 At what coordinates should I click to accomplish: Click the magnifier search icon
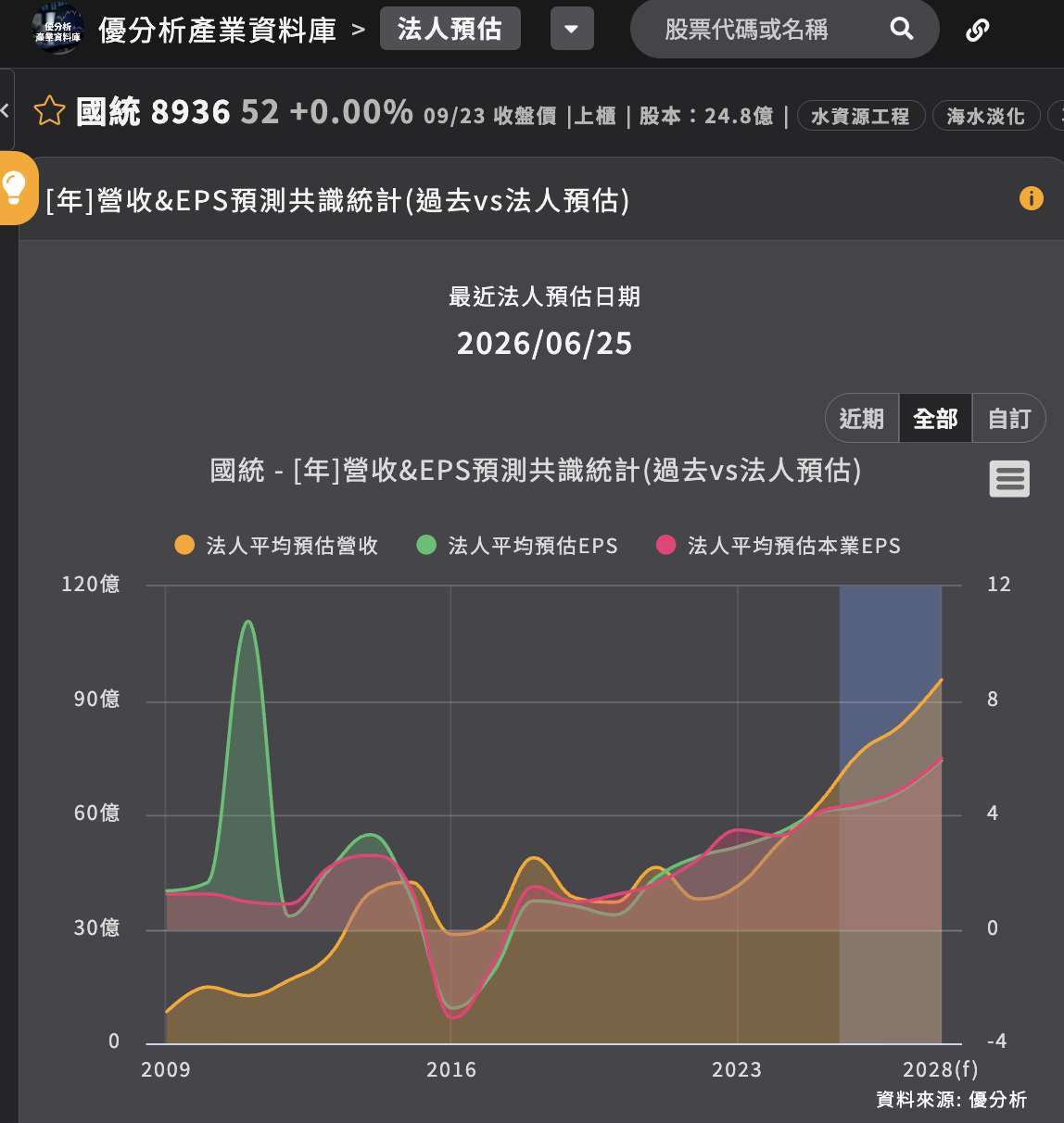click(902, 29)
